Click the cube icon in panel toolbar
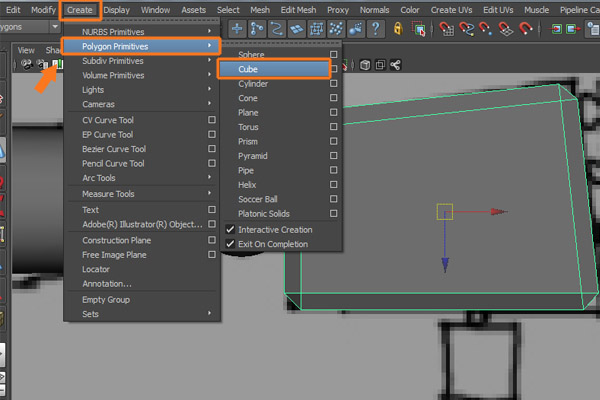Image resolution: width=600 pixels, height=400 pixels. pyautogui.click(x=365, y=65)
